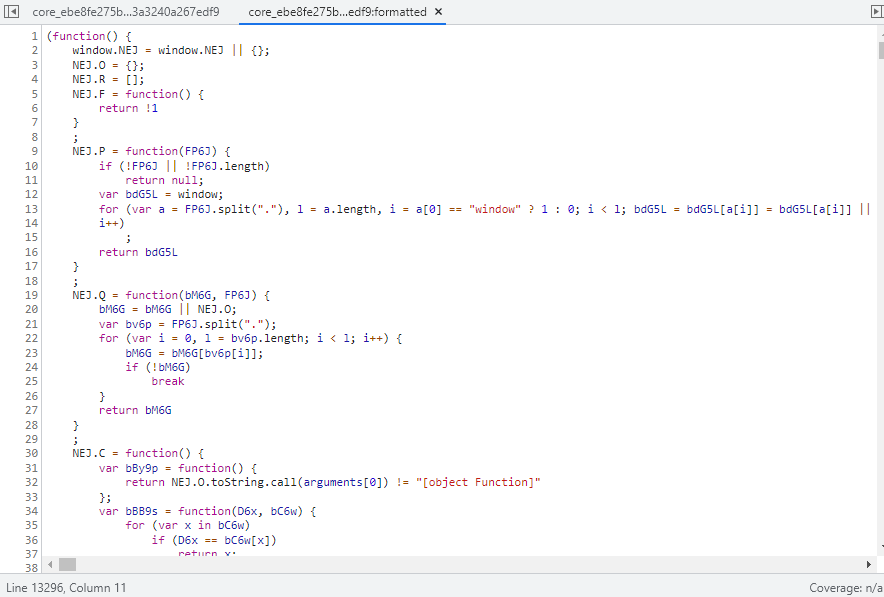Screen dimensions: 884x597
Task: Click the 'Coverage: n/a' status text
Action: [x=846, y=587]
